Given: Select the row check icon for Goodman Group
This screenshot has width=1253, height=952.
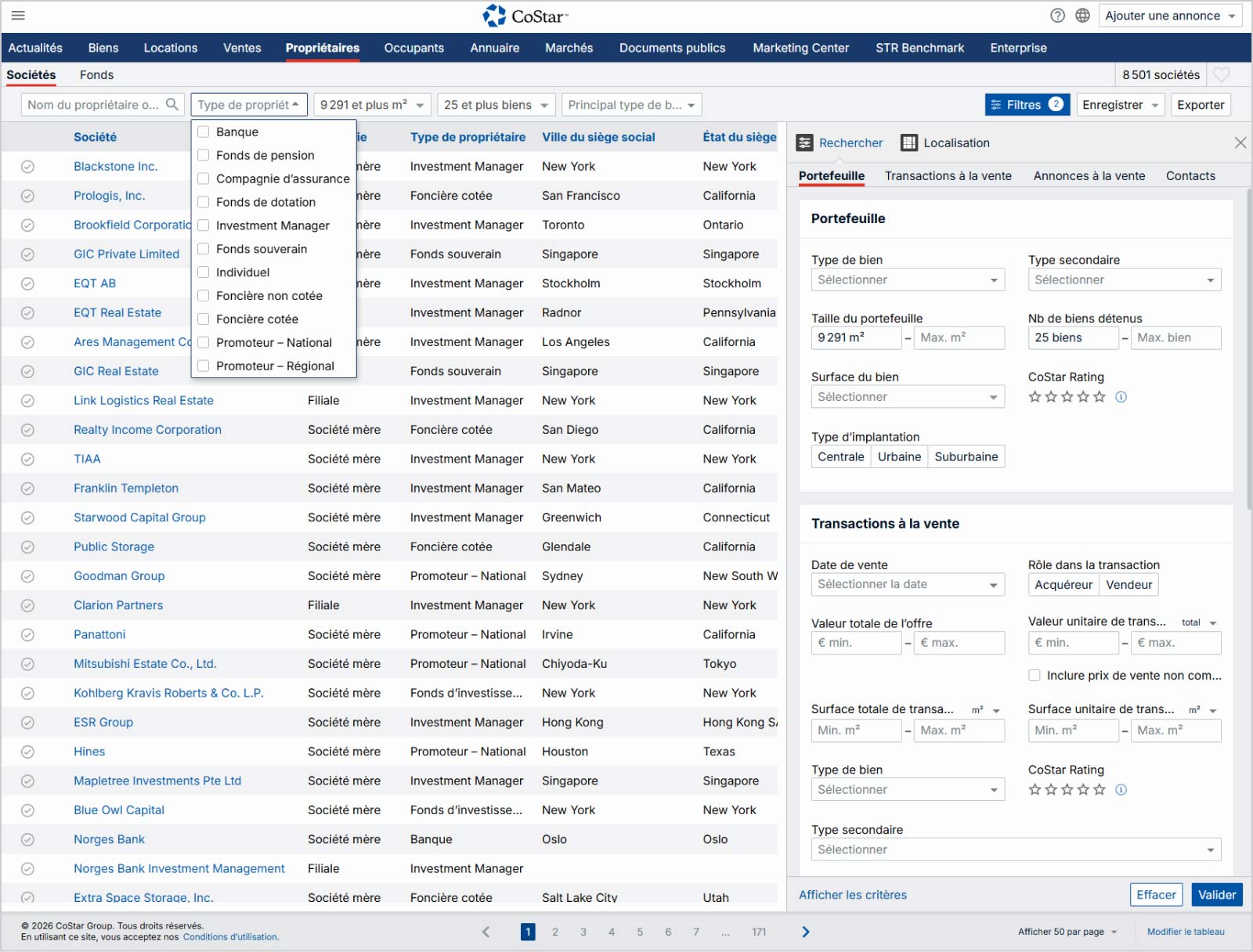Looking at the screenshot, I should [x=27, y=576].
